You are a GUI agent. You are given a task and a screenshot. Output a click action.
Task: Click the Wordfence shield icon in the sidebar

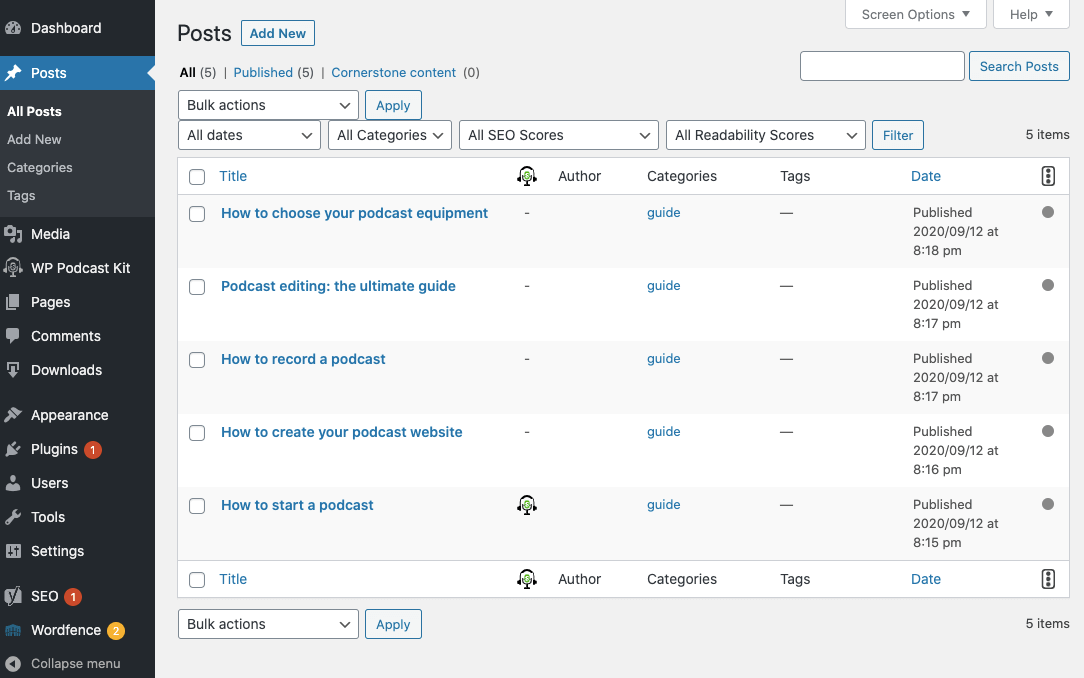point(13,630)
